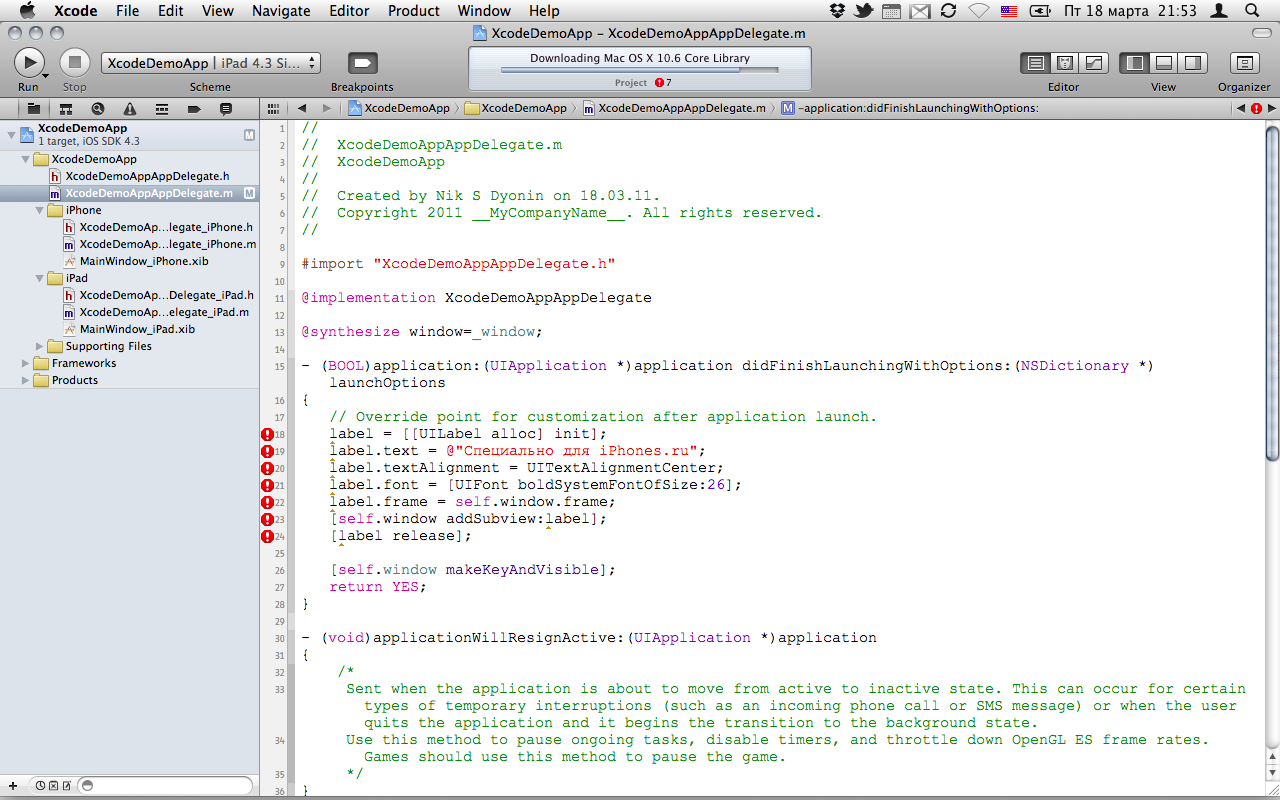The width and height of the screenshot is (1280, 800).
Task: Show the Search navigator
Action: tap(97, 108)
